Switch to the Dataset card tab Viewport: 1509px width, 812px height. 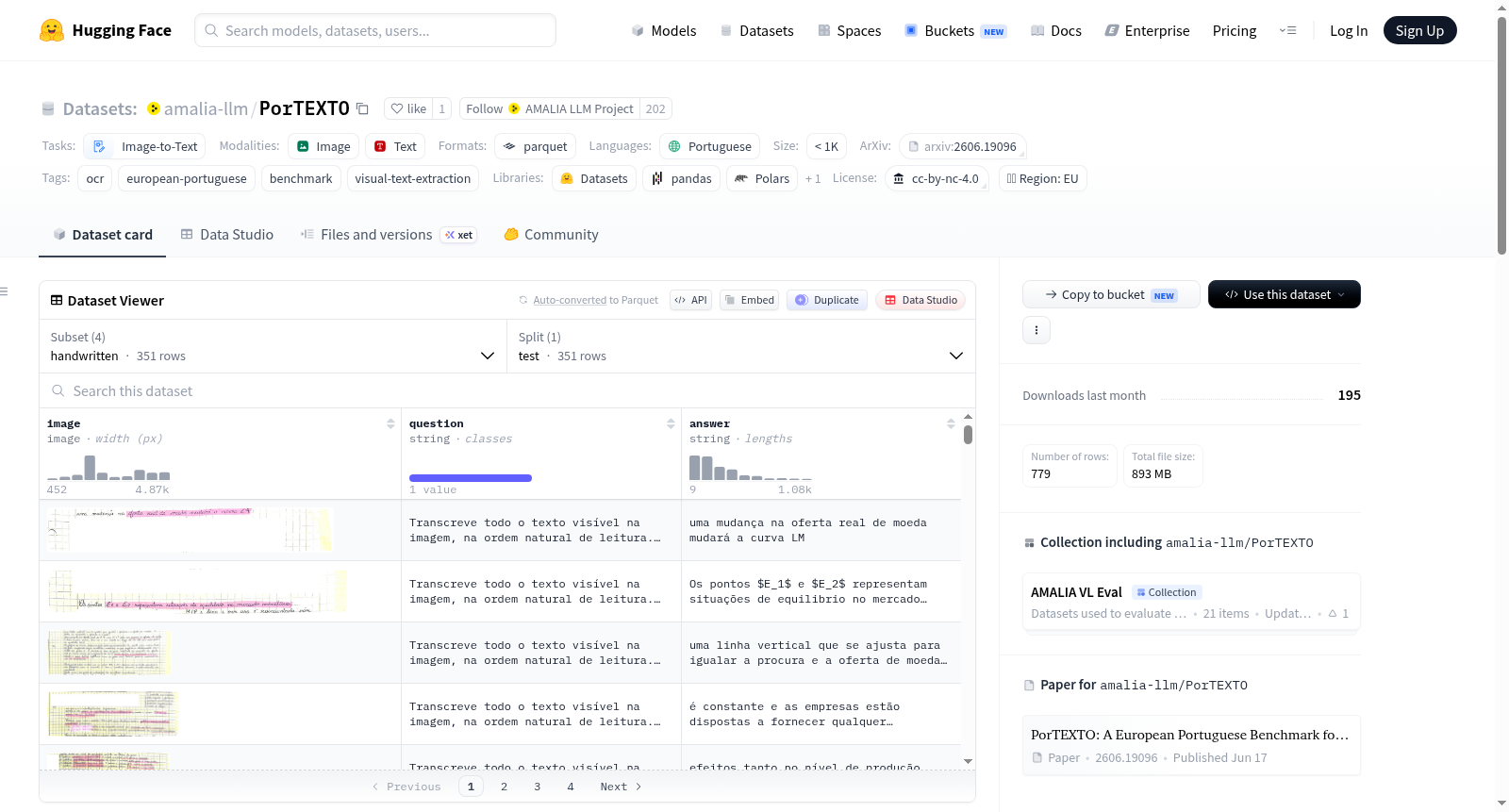pyautogui.click(x=103, y=235)
